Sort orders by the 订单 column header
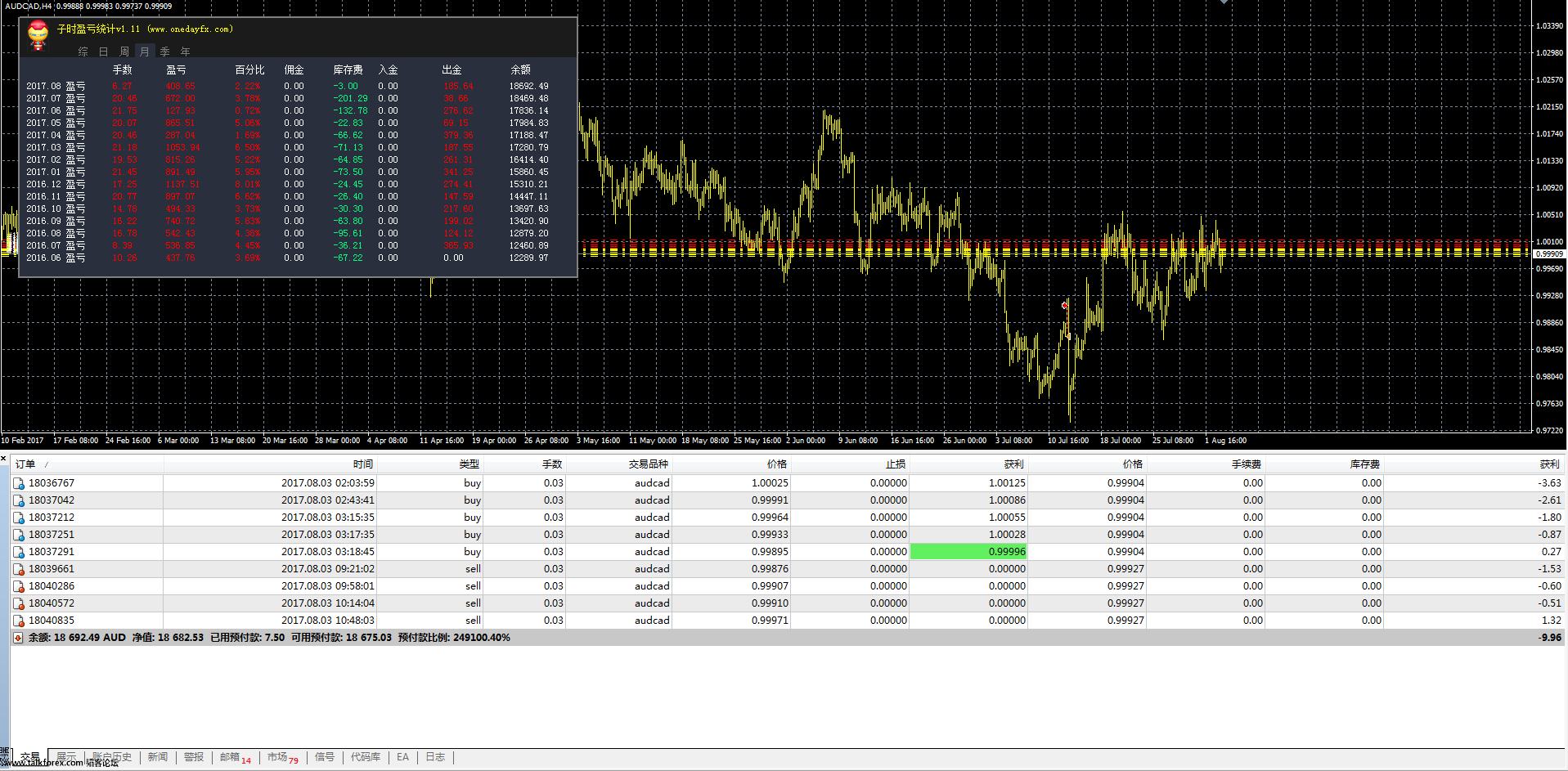Viewport: 1568px width, 771px height. [25, 464]
